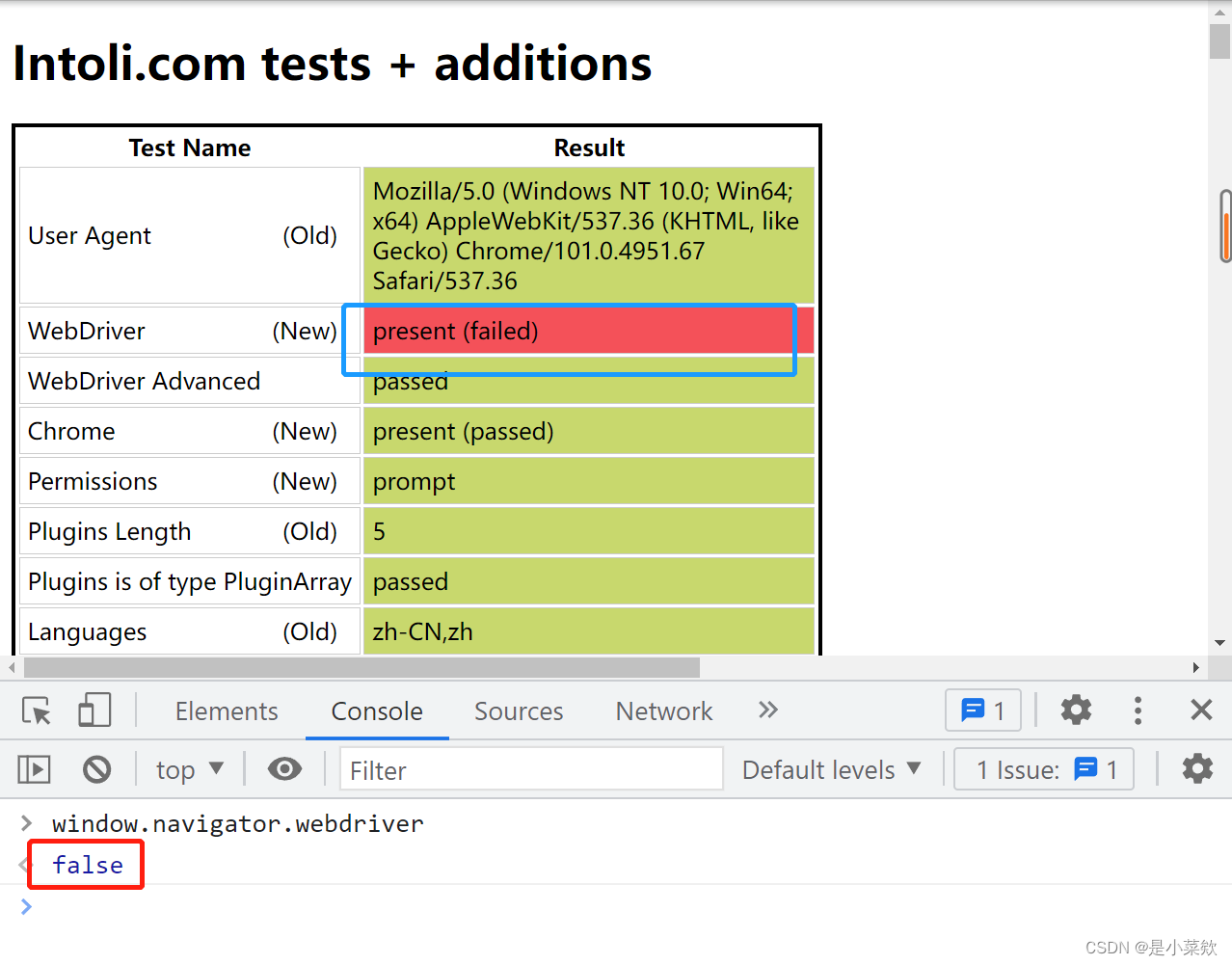Viewport: 1232px width, 965px height.
Task: Click the vertical scrollbar down arrow
Action: click(x=1219, y=643)
